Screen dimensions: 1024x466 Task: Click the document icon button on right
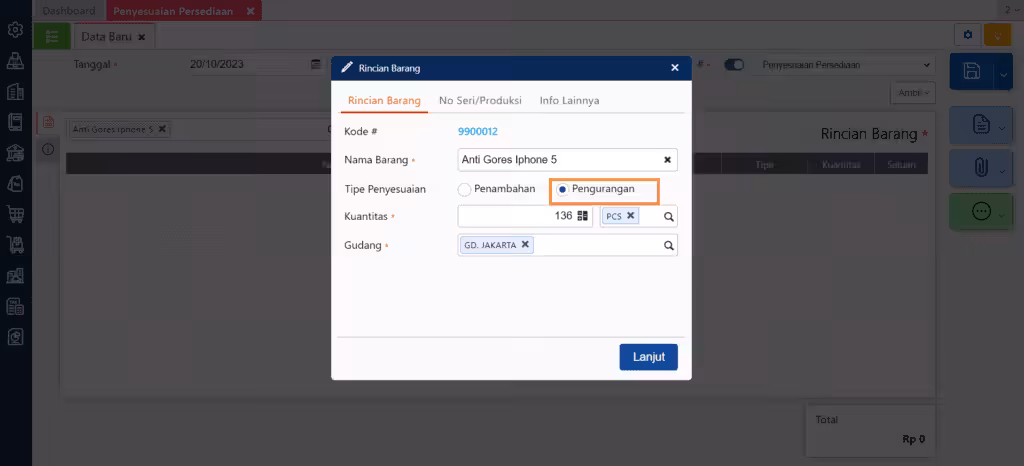pos(981,125)
